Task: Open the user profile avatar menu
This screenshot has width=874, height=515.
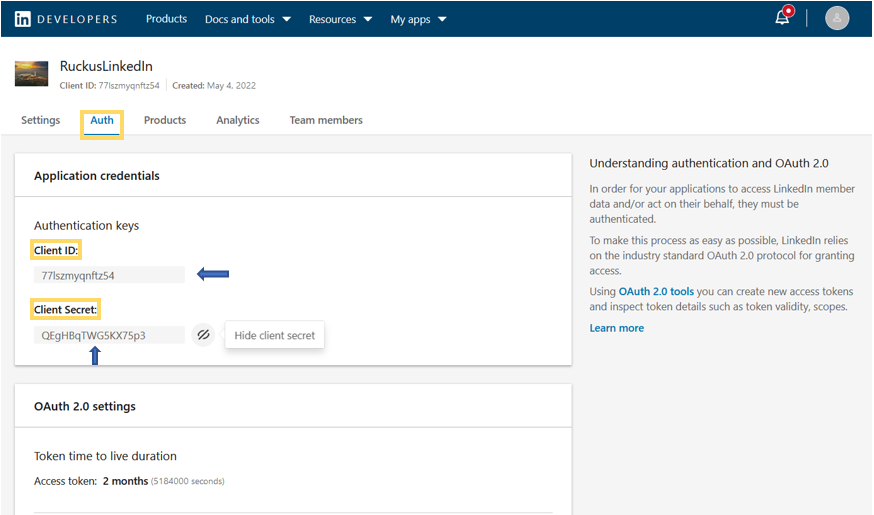Action: (x=837, y=18)
